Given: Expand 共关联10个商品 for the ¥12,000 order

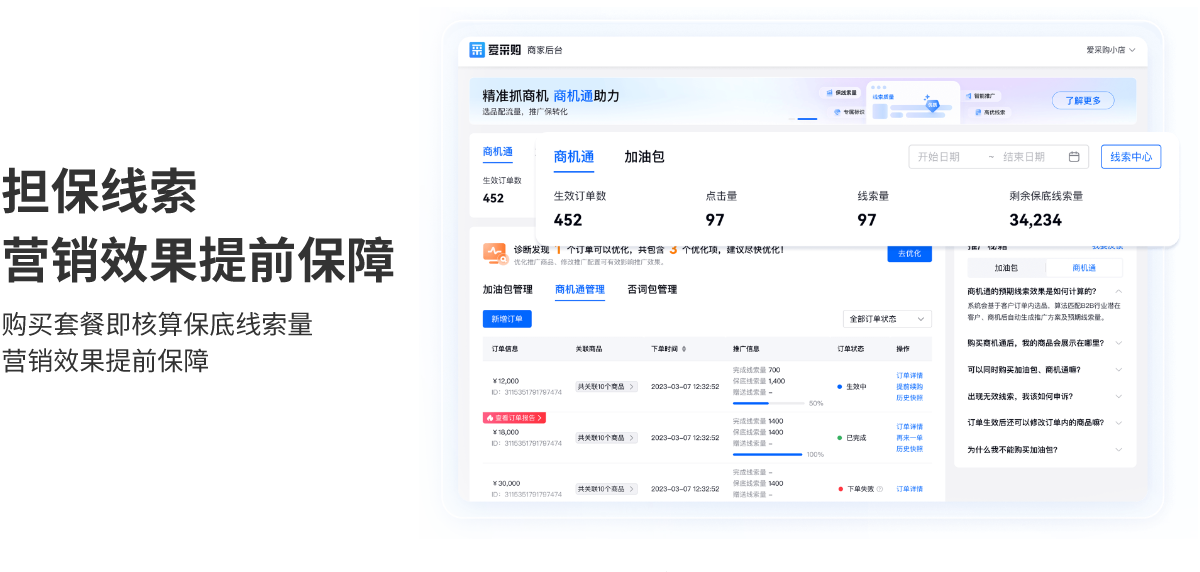Looking at the screenshot, I should [x=606, y=386].
